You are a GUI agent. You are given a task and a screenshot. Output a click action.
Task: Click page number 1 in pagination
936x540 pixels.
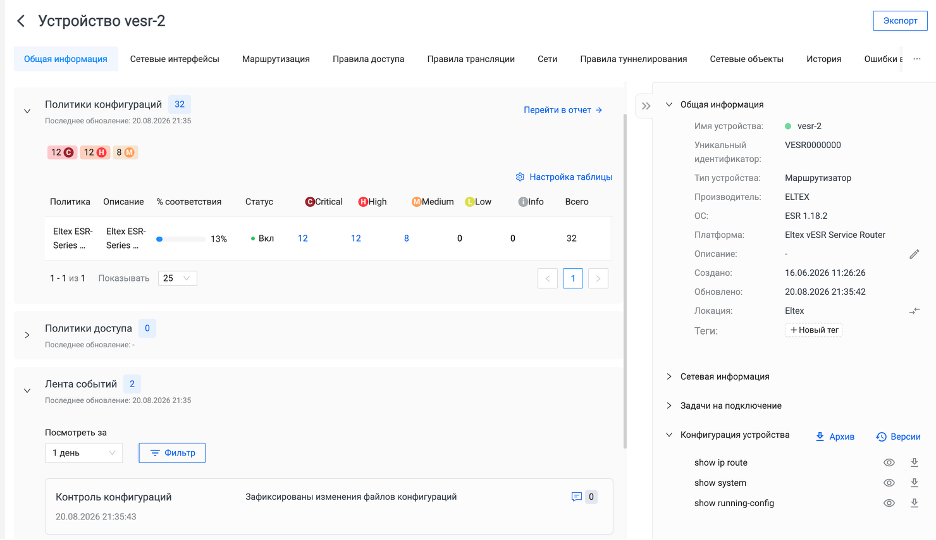[x=573, y=279]
